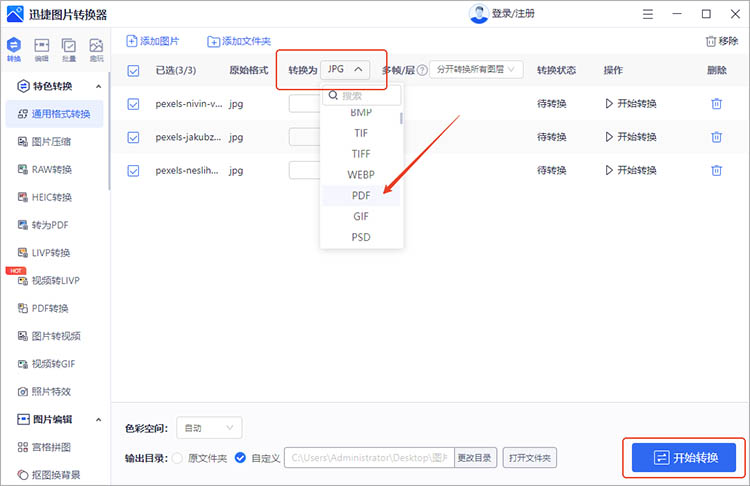Open 视频转GIF in sidebar
750x486 pixels.
coord(46,364)
